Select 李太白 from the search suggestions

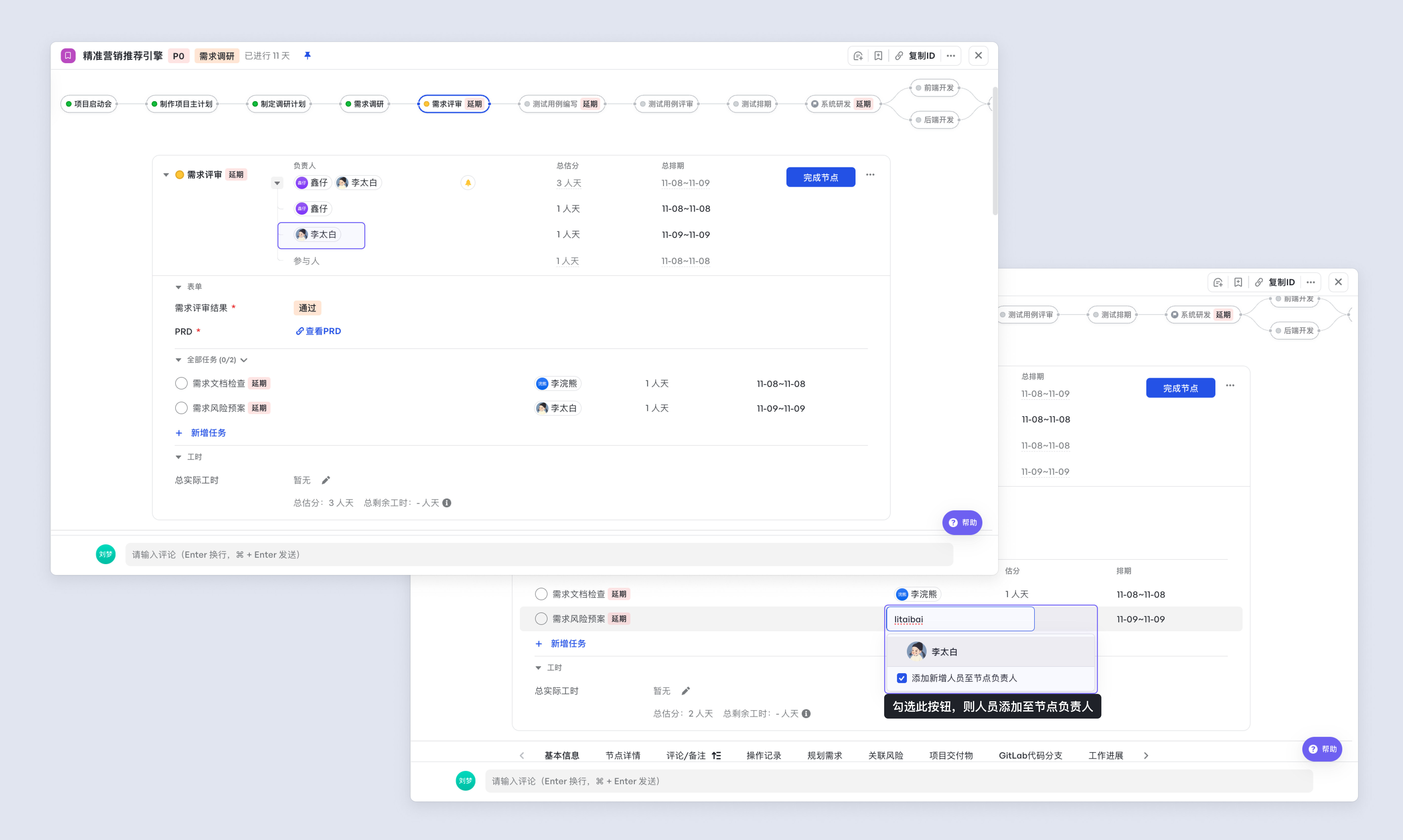[991, 651]
